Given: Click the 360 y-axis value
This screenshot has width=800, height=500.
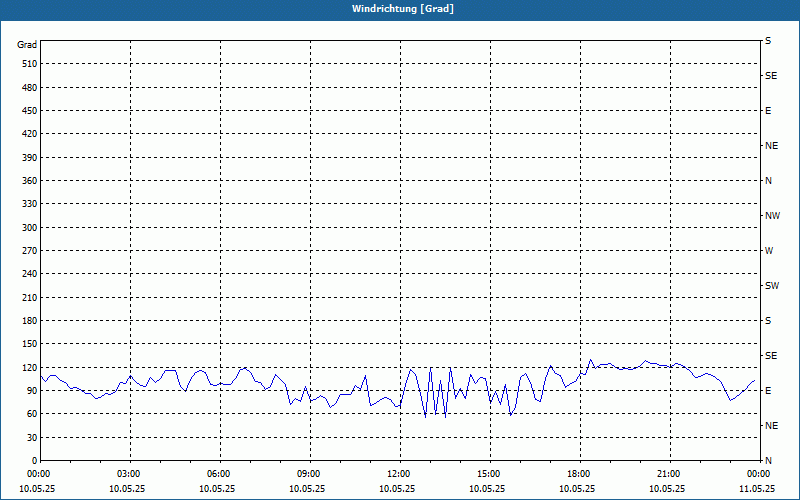Looking at the screenshot, I should tap(30, 181).
